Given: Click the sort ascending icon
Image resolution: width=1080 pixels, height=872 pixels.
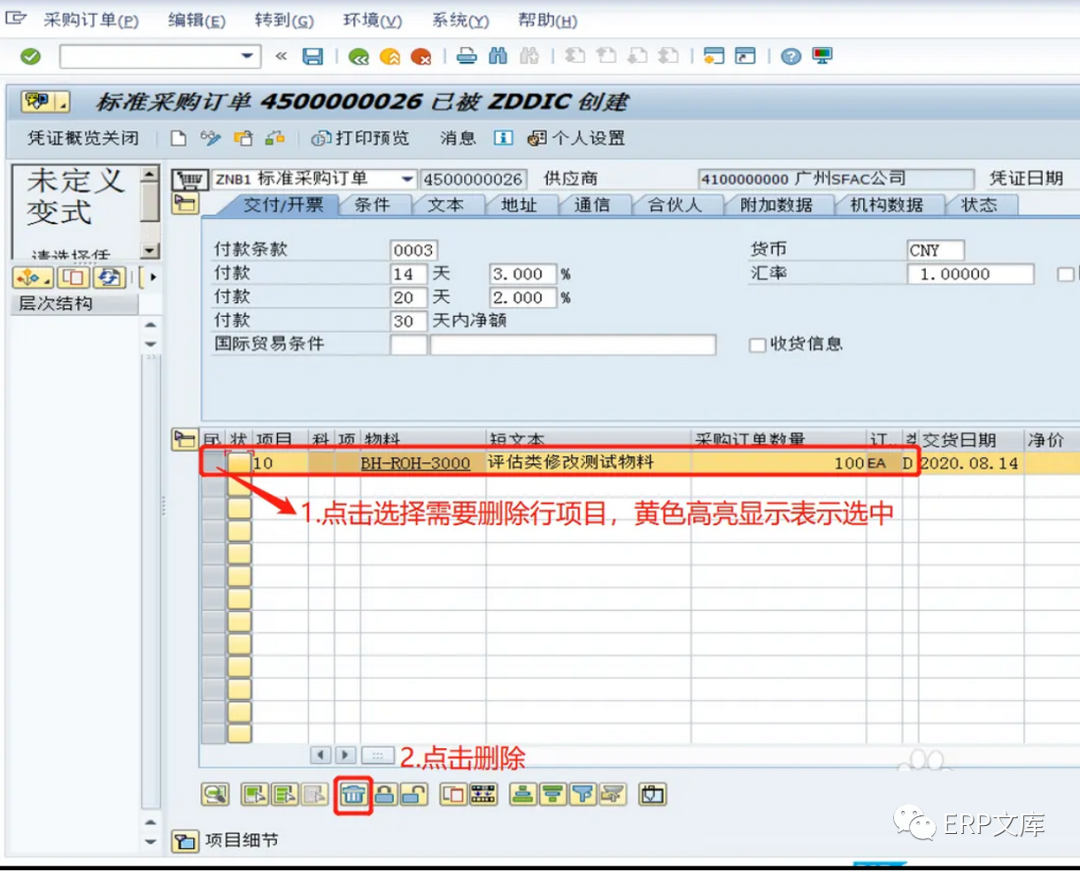Looking at the screenshot, I should 521,794.
